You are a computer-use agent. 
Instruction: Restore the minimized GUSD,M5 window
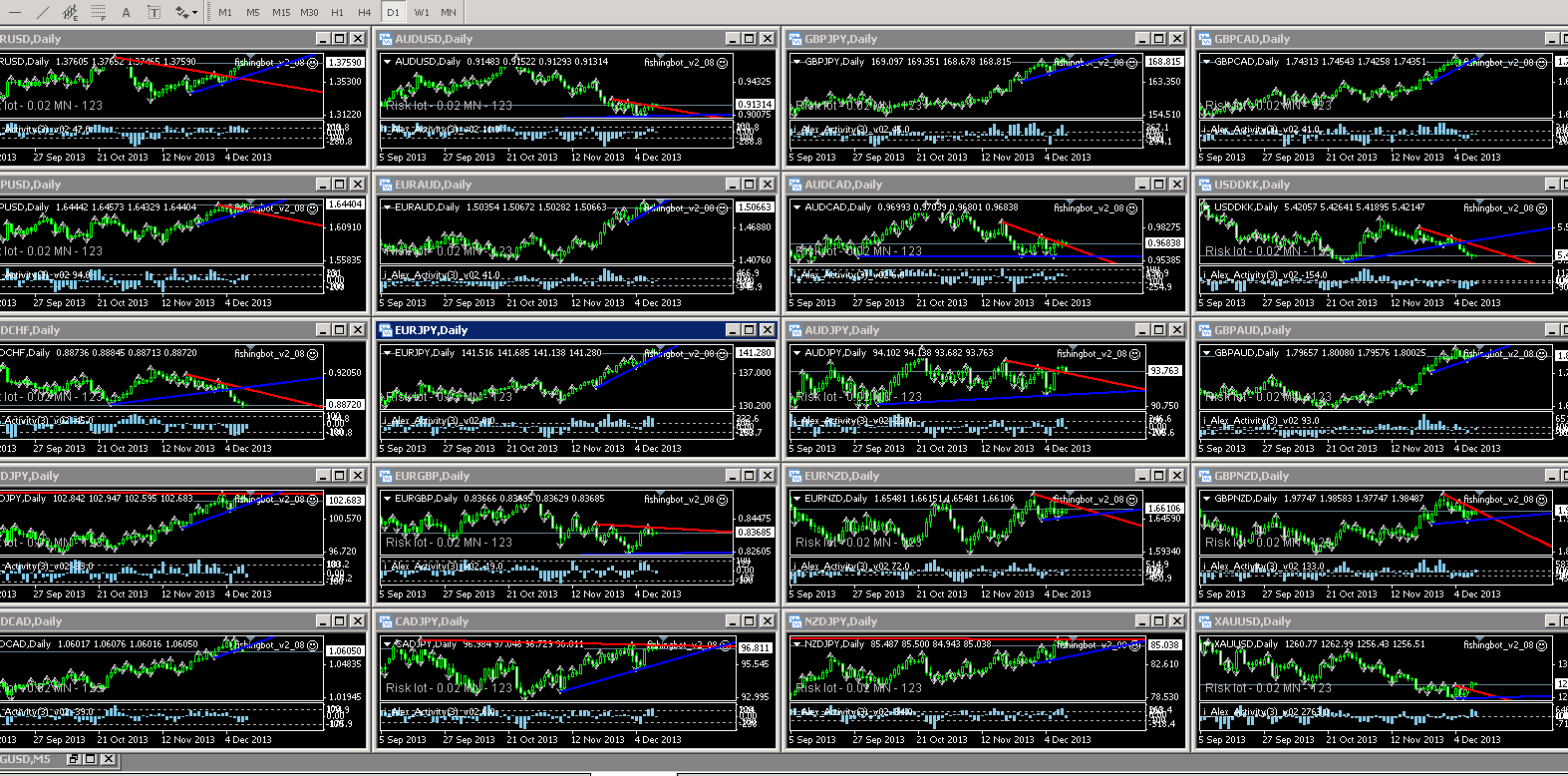[73, 759]
